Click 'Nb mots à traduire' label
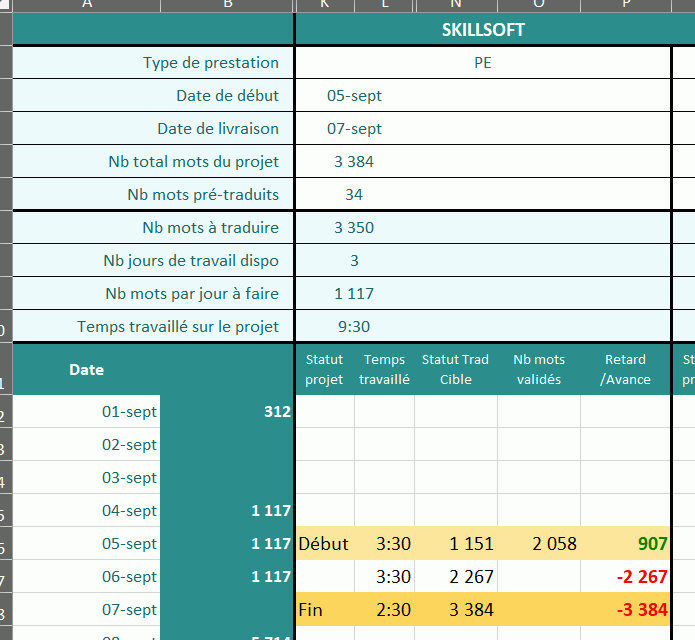 [211, 227]
